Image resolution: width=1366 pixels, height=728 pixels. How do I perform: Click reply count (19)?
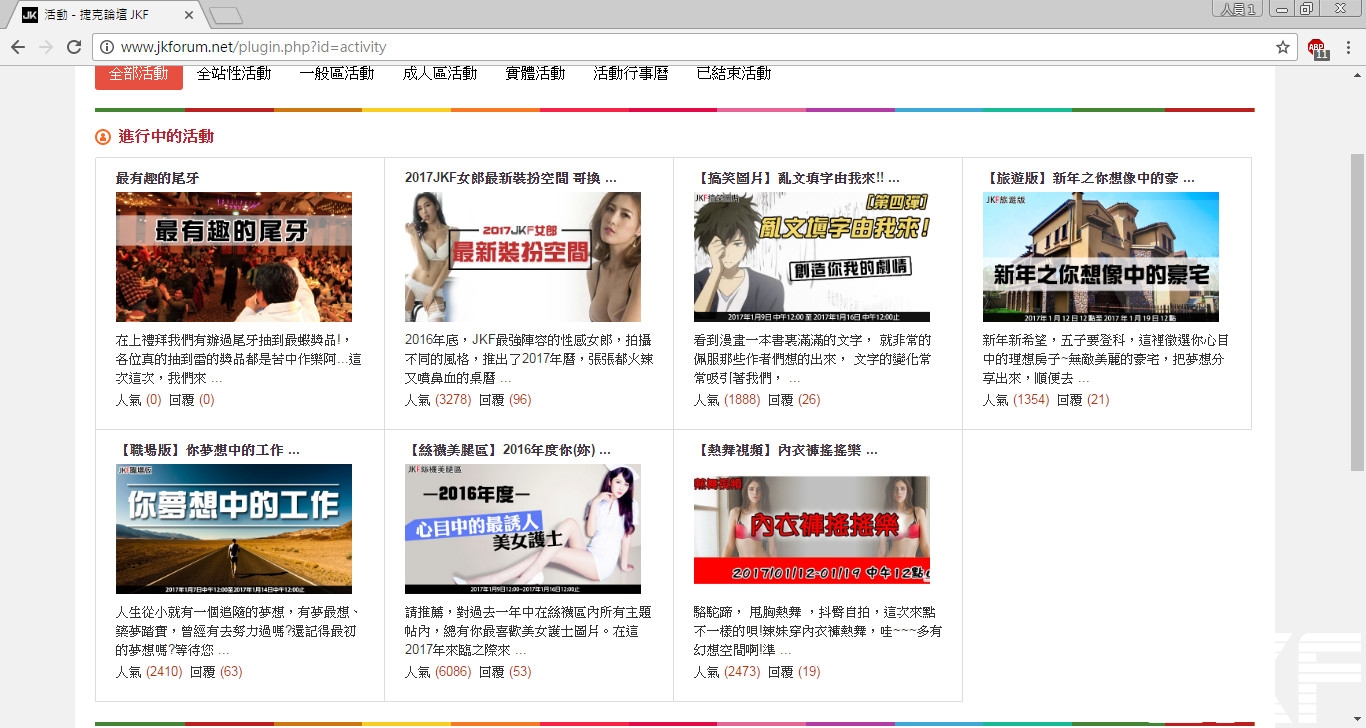pyautogui.click(x=809, y=671)
